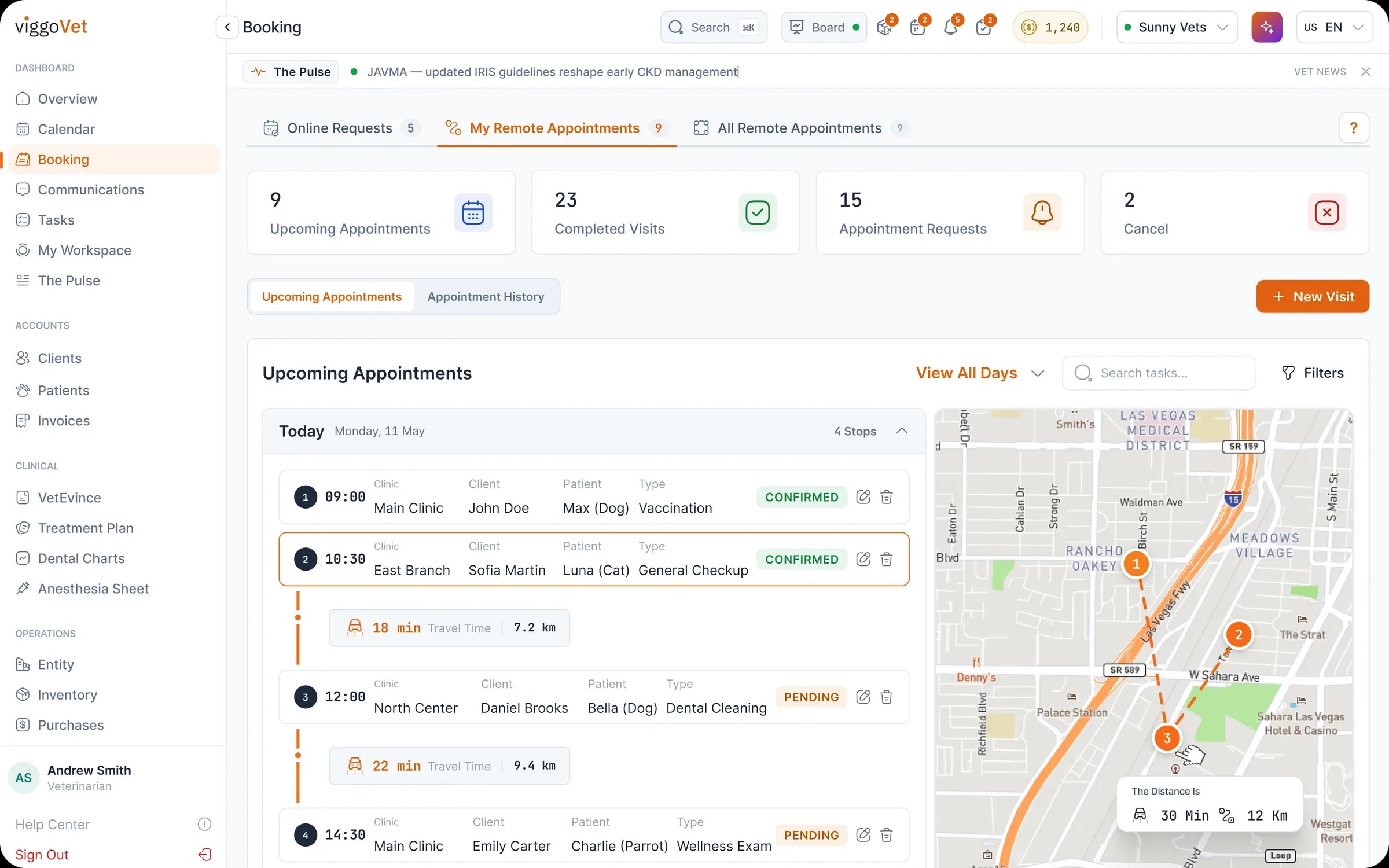Click map stop marker 3
Image resolution: width=1389 pixels, height=868 pixels.
[x=1167, y=738]
